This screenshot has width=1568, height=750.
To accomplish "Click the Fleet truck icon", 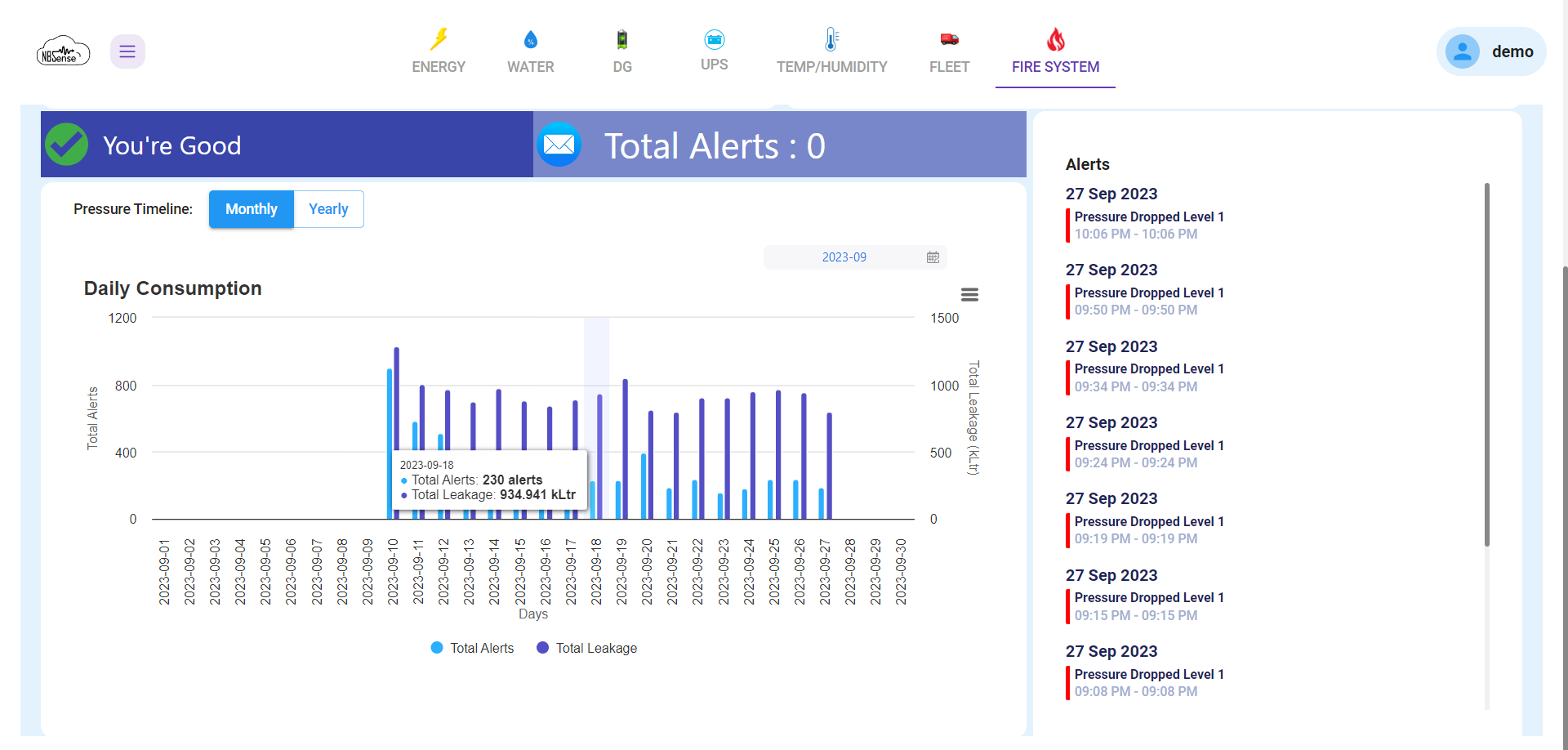I will (949, 39).
